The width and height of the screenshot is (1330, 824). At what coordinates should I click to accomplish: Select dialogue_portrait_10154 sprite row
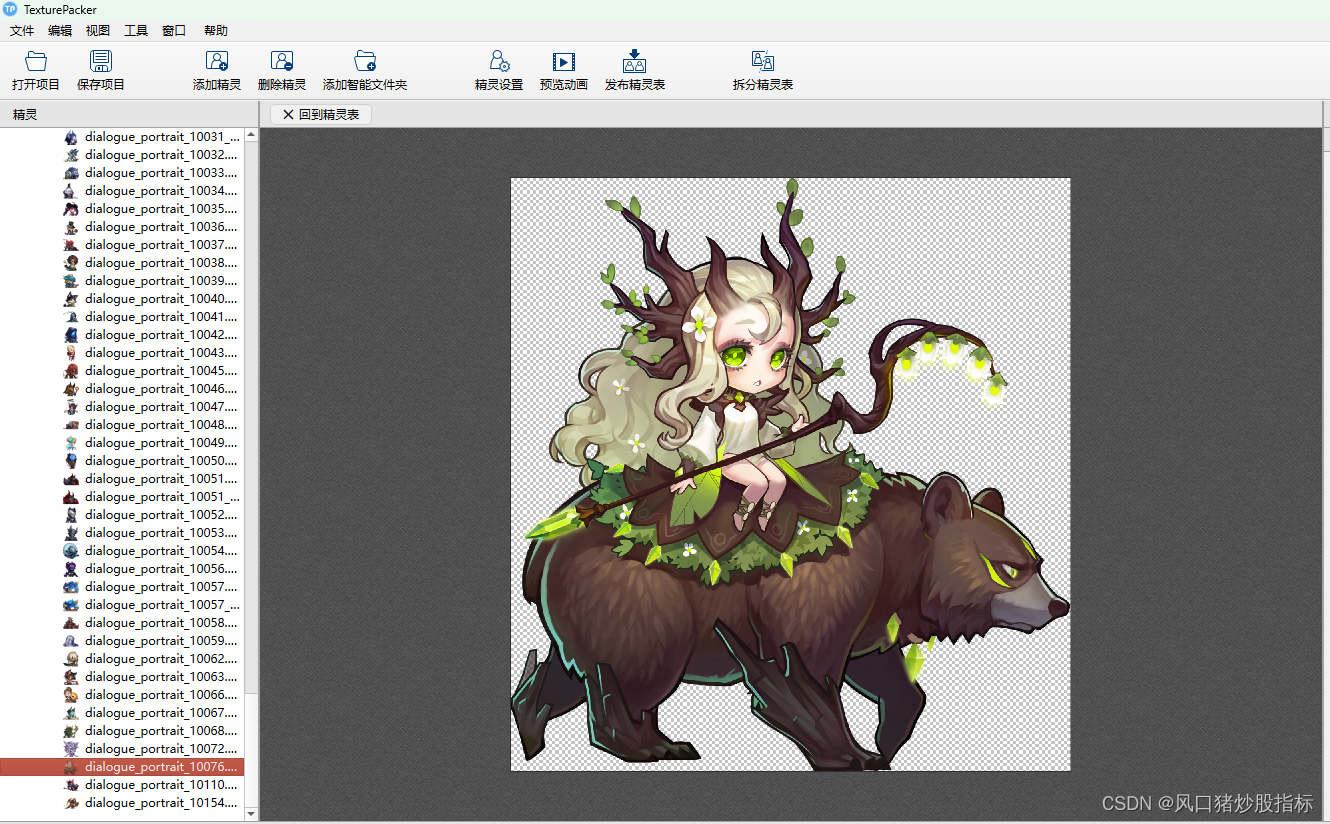point(122,803)
